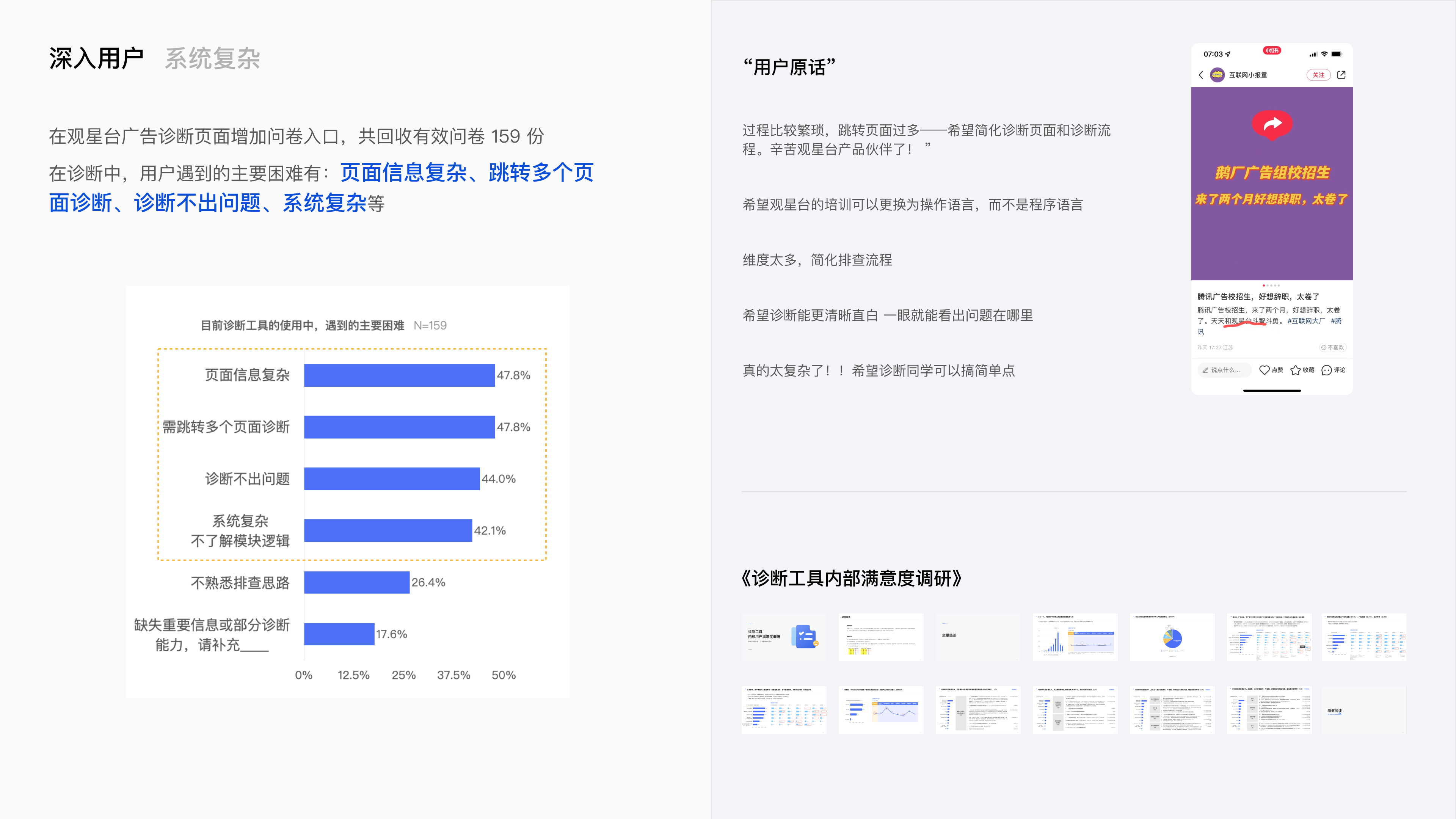The height and width of the screenshot is (819, 1456).
Task: Click the 页面信息复杂 bar in chart
Action: pyautogui.click(x=400, y=375)
